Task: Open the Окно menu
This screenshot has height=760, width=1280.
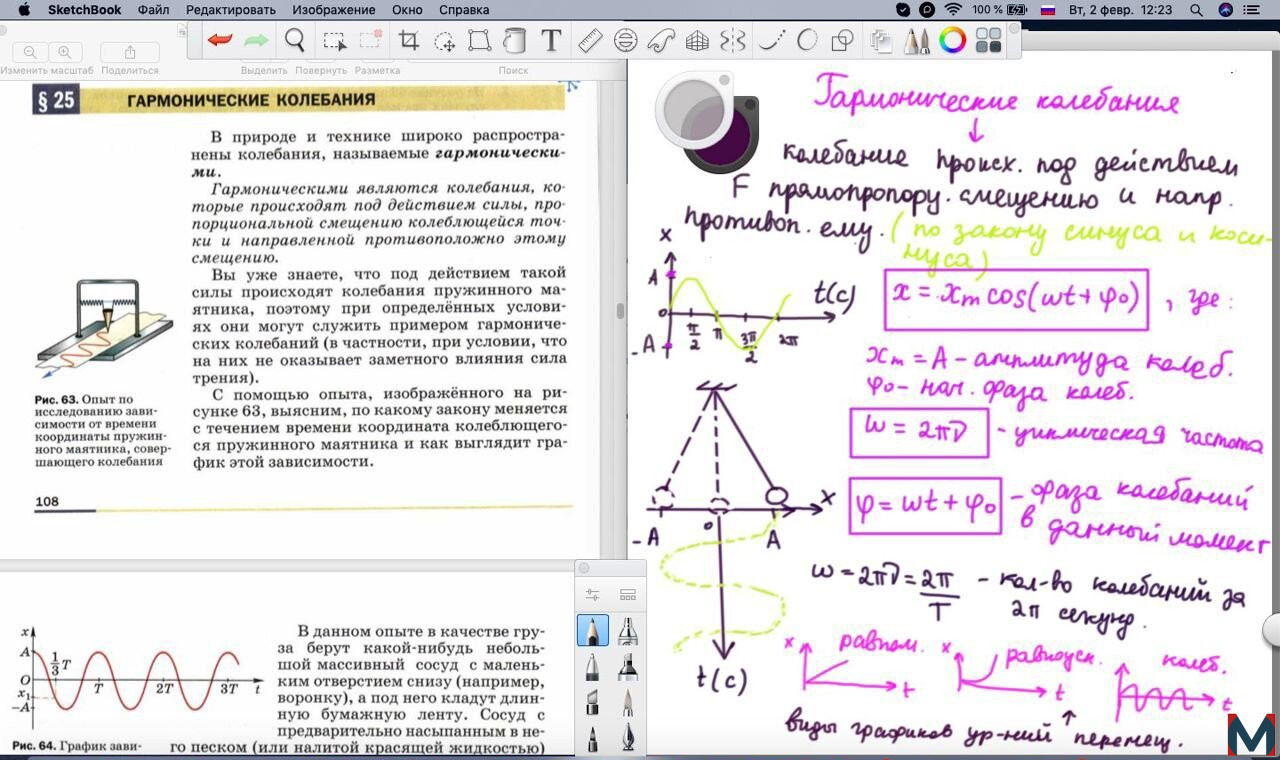Action: pyautogui.click(x=407, y=9)
